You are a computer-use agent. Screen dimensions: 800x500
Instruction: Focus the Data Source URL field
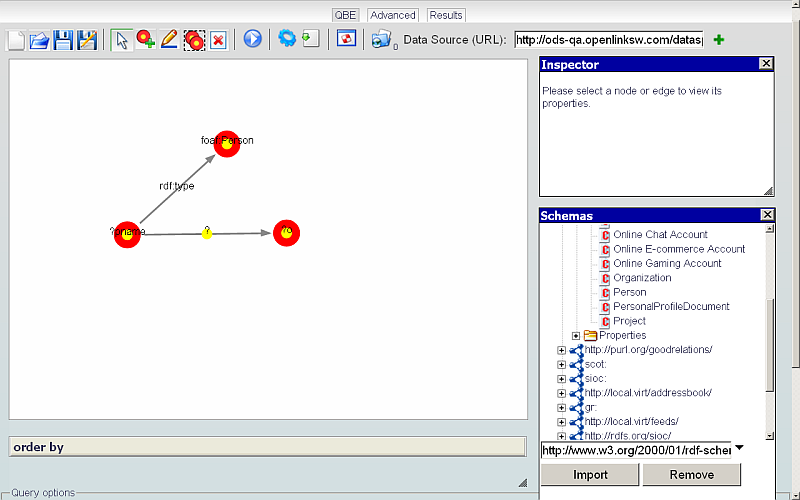tap(609, 40)
